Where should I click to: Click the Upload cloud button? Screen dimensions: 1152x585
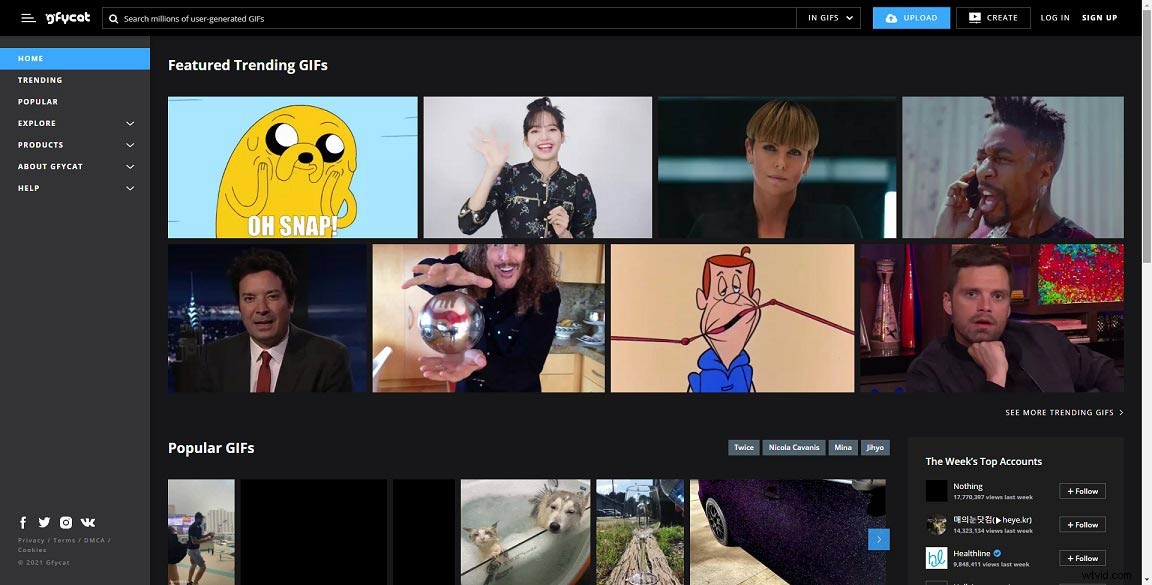tap(910, 17)
